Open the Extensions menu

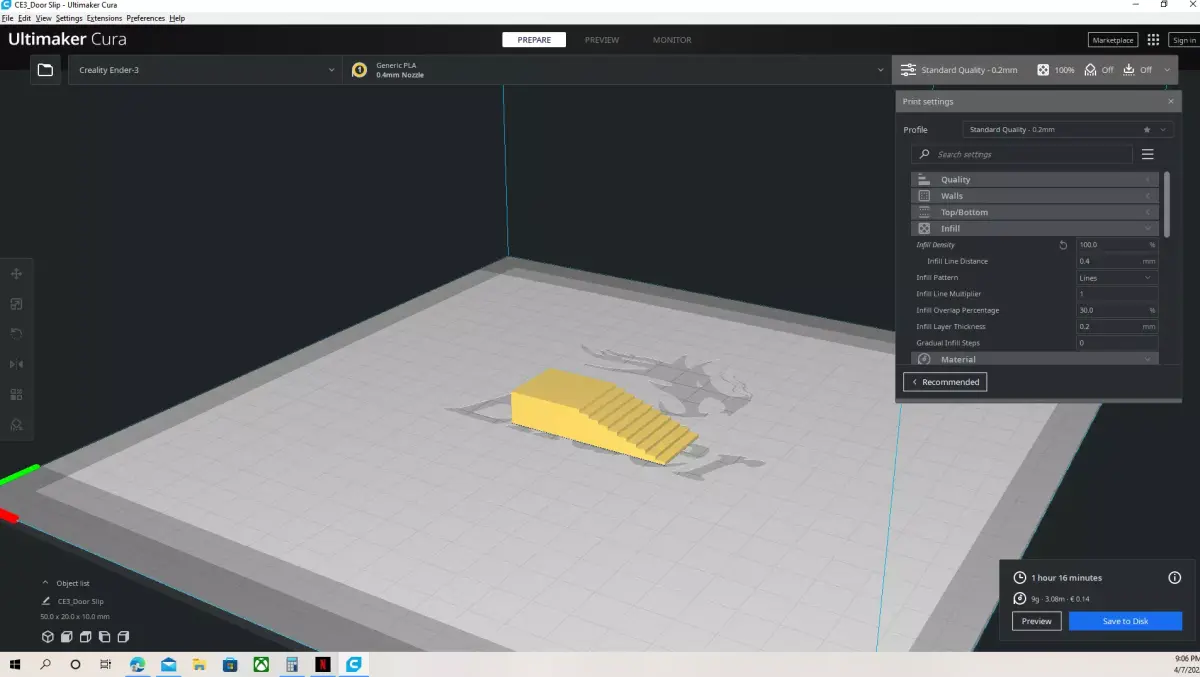(104, 18)
